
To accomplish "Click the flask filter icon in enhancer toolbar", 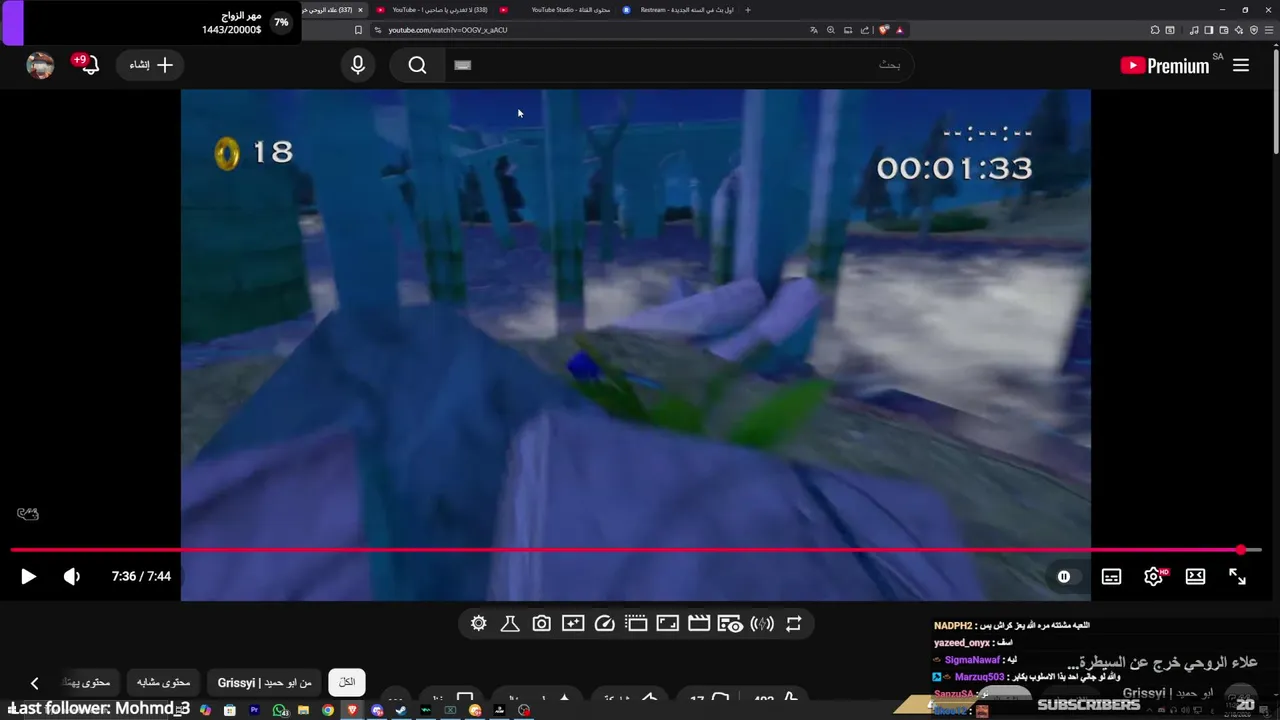I will pos(509,623).
